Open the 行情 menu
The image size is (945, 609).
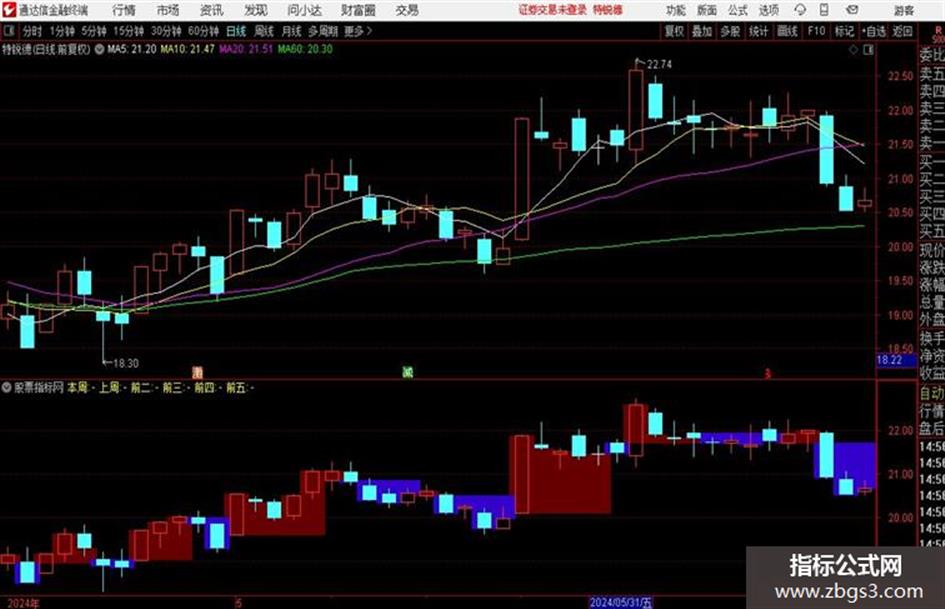coord(124,10)
